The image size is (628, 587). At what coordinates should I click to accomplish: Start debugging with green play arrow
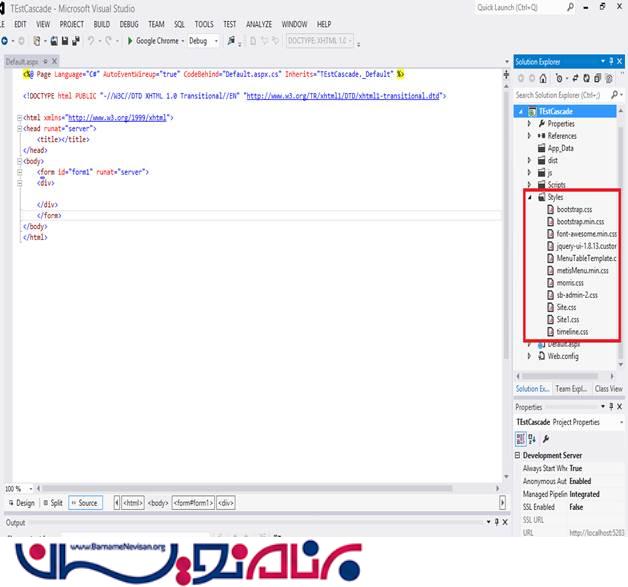coord(131,41)
